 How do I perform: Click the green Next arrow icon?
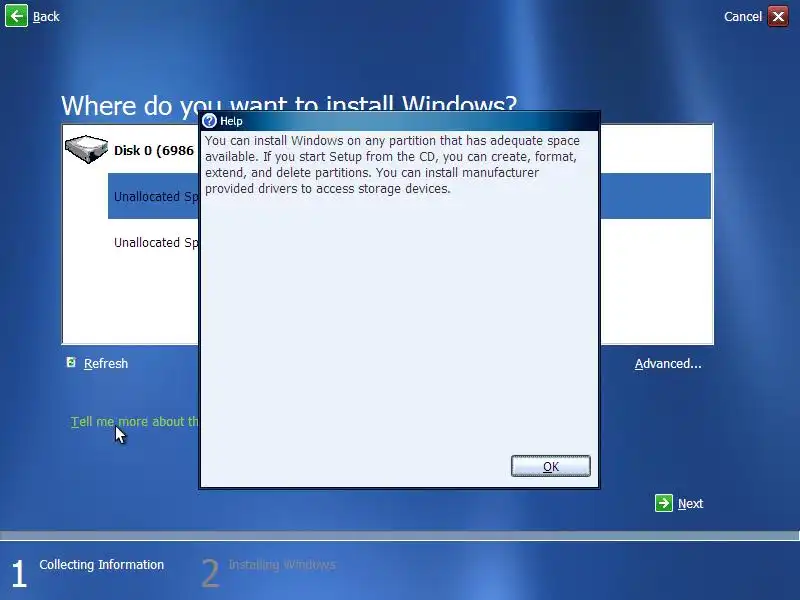point(663,503)
